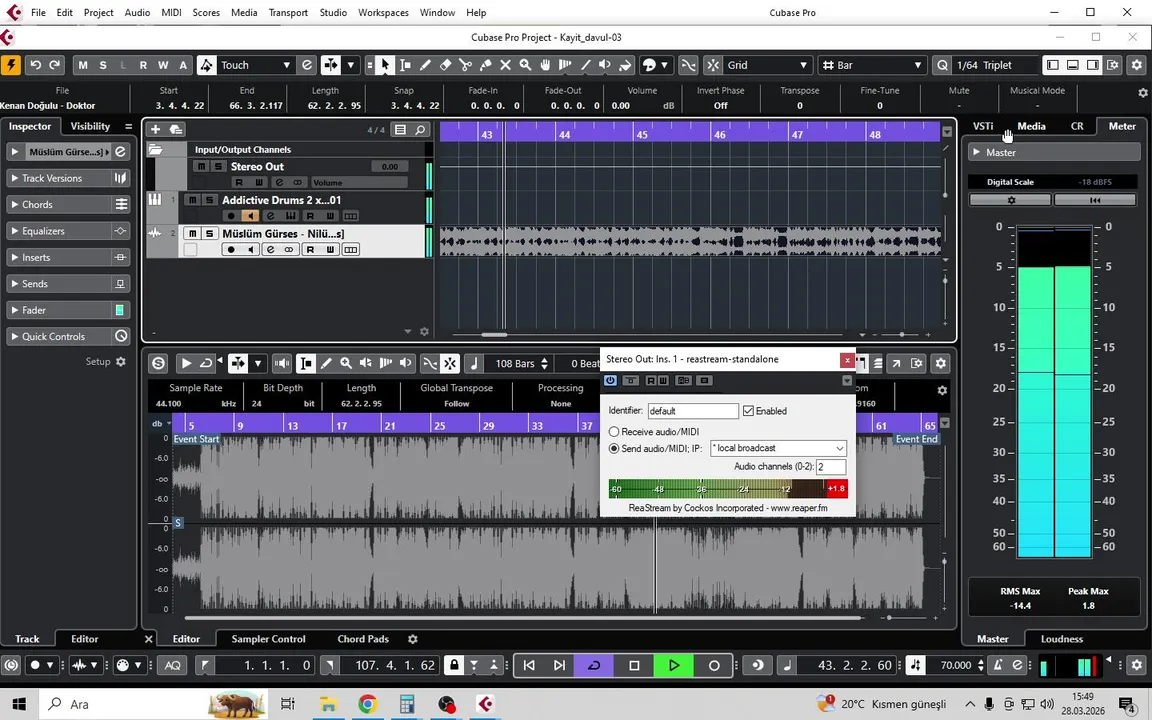Screen dimensions: 1152x720
Task: Click the Edit Channel Settings icon on Müslüm Gürses track
Action: pyautogui.click(x=270, y=250)
